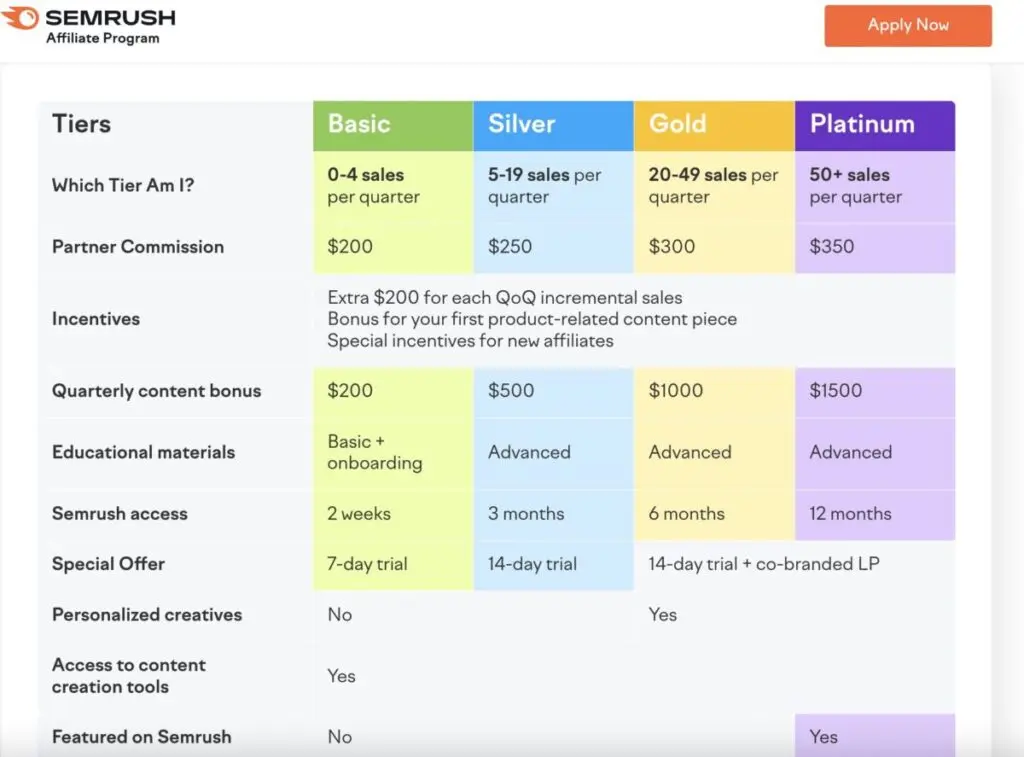Click the Affiliate Program label under logo
This screenshot has height=757, width=1024.
click(x=102, y=39)
